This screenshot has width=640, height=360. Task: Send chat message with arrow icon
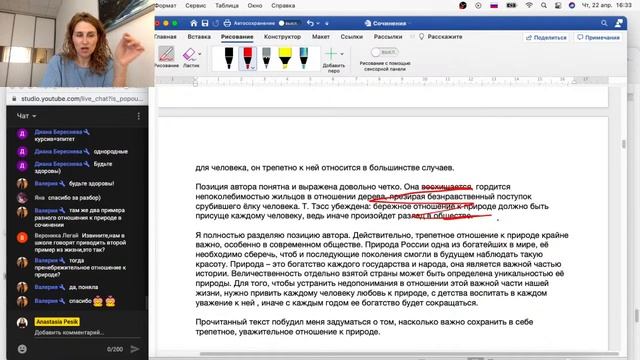(135, 349)
